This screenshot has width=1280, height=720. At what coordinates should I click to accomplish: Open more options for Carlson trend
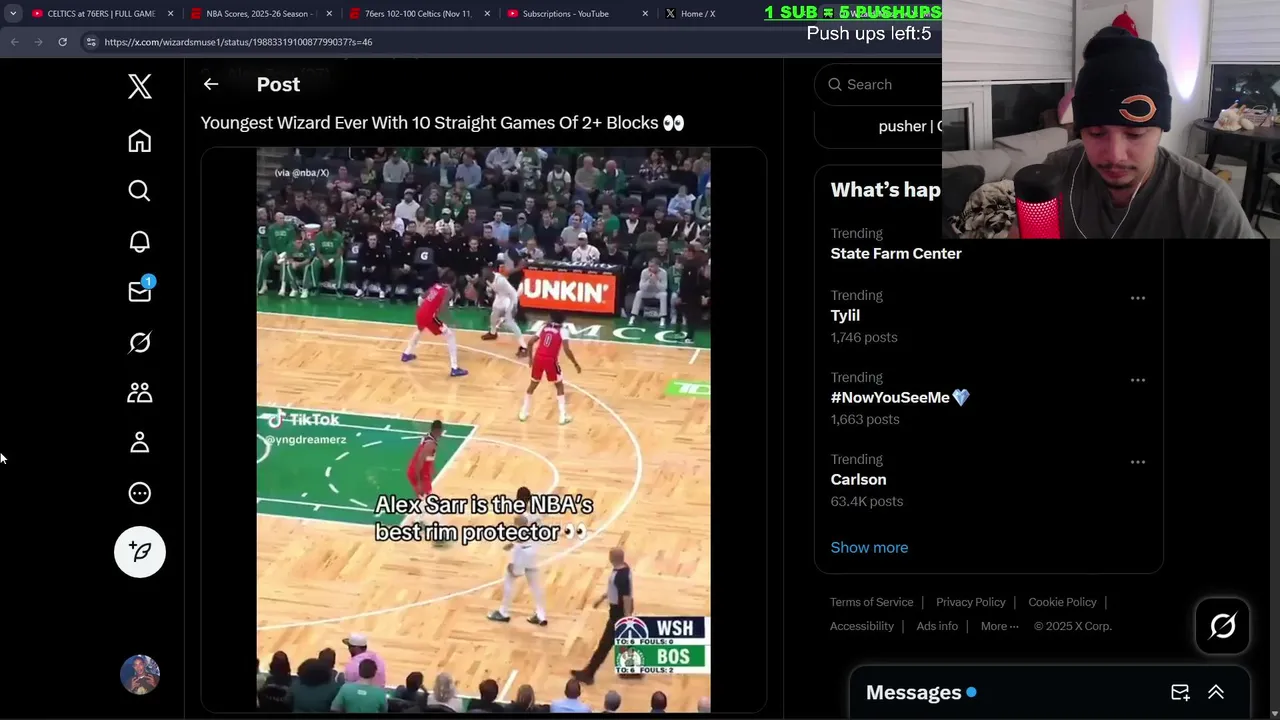1138,462
